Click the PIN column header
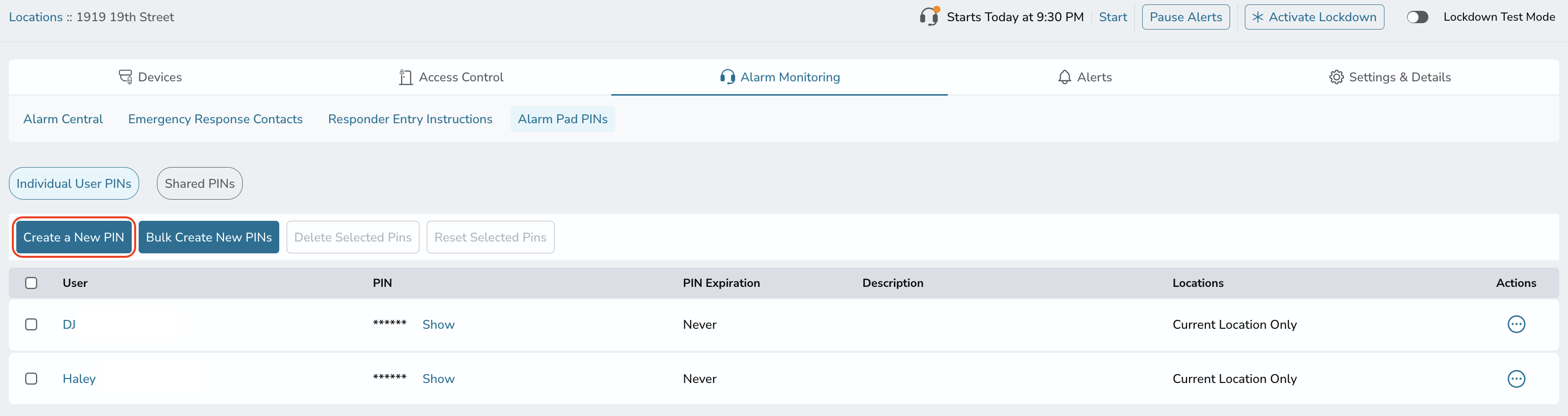The image size is (1568, 416). coord(382,283)
